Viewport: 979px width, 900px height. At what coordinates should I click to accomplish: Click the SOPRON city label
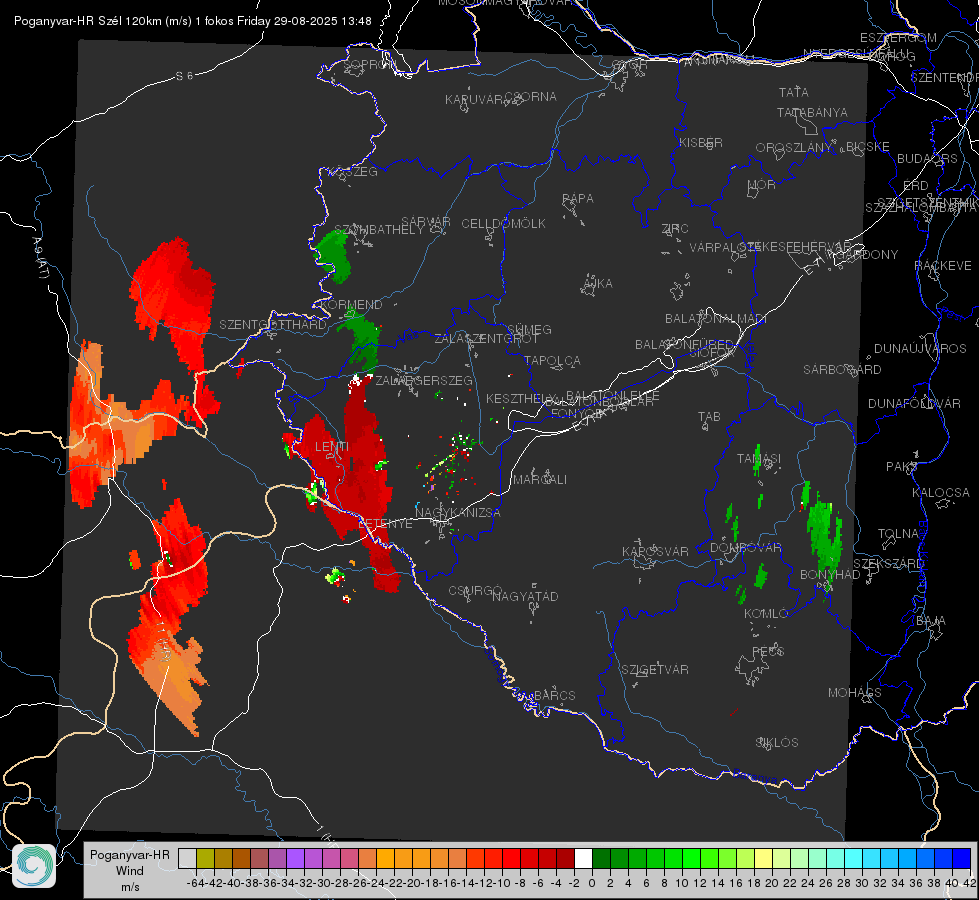point(369,64)
